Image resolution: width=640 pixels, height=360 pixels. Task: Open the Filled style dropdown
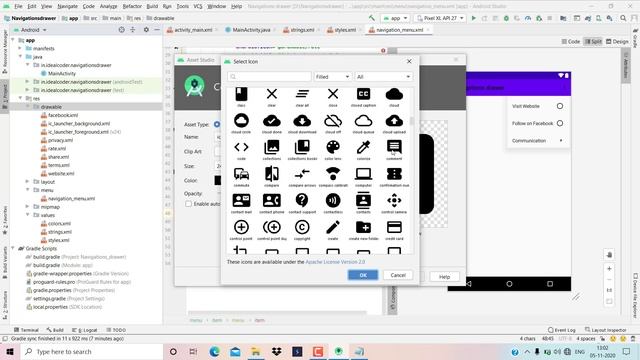[332, 77]
